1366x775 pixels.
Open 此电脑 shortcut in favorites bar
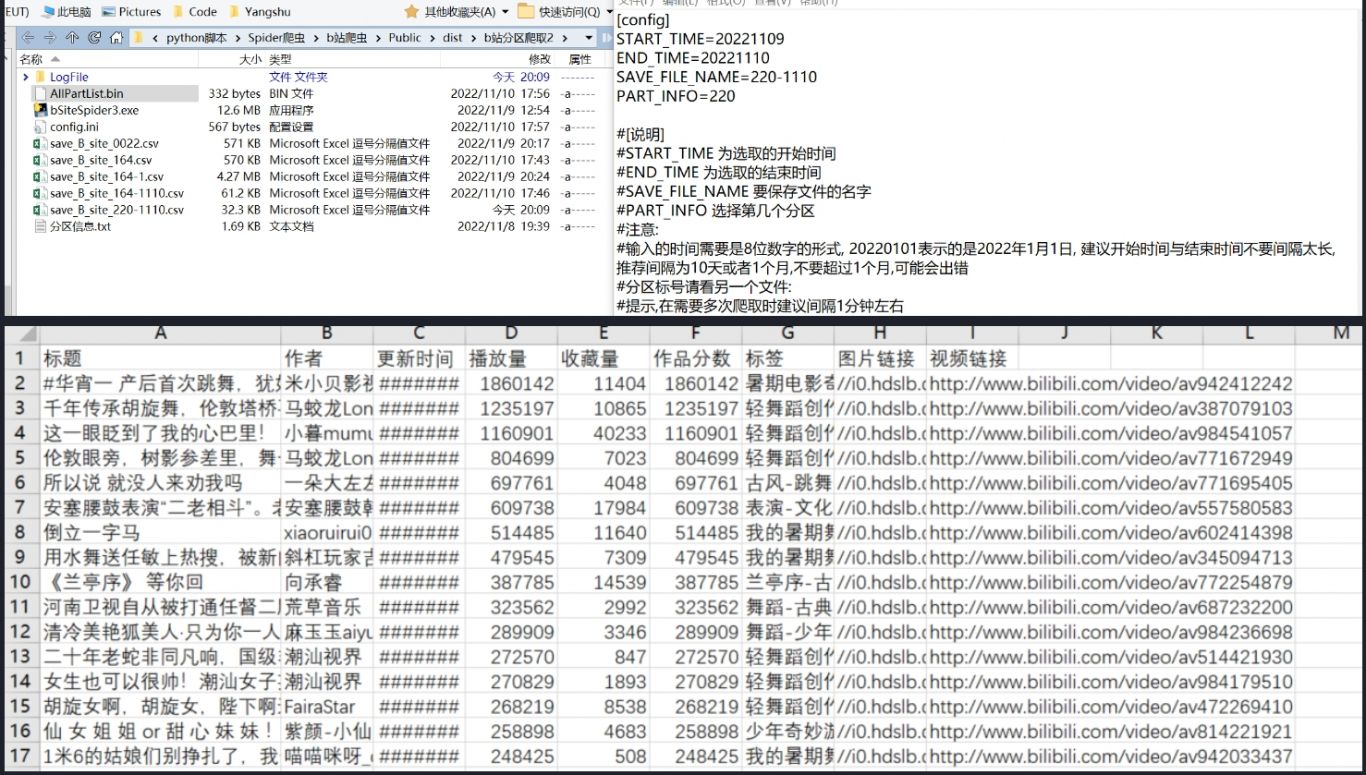[x=65, y=12]
